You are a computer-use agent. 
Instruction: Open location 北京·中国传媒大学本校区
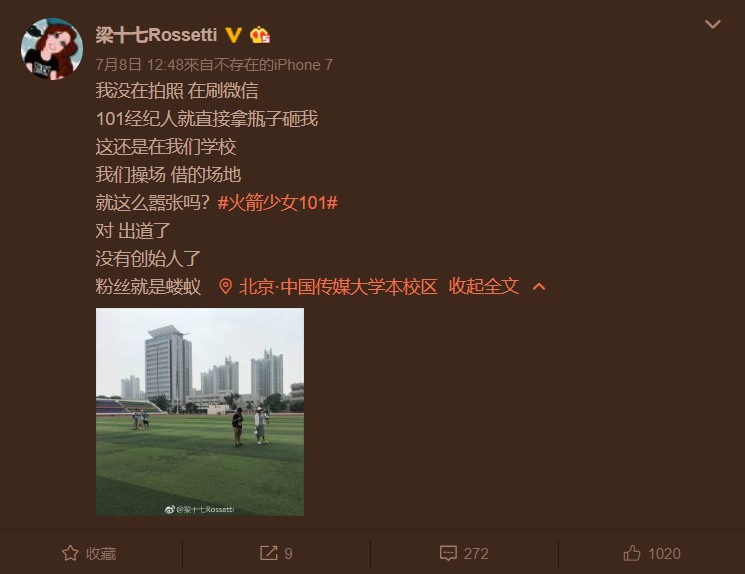coord(338,287)
